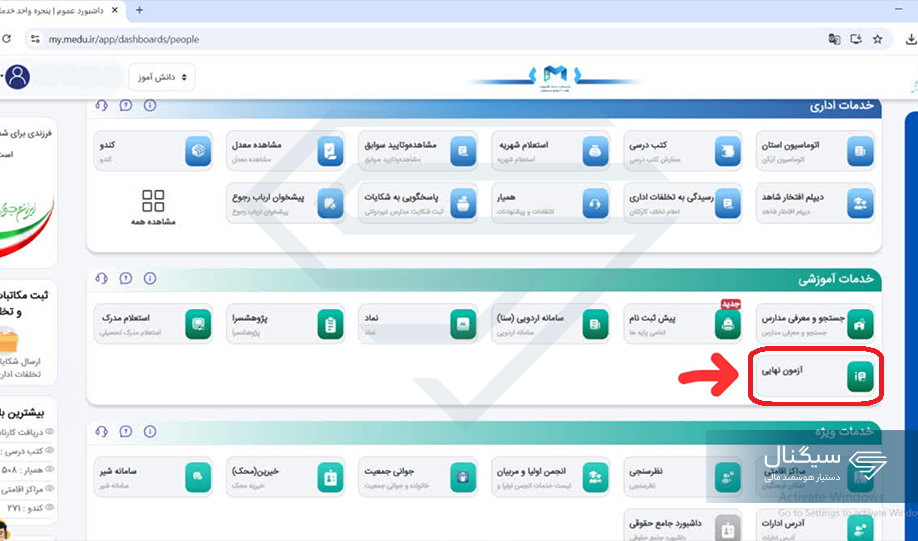This screenshot has width=918, height=541.
Task: Open the کتب درسی textbook ordering card
Action: click(x=683, y=151)
